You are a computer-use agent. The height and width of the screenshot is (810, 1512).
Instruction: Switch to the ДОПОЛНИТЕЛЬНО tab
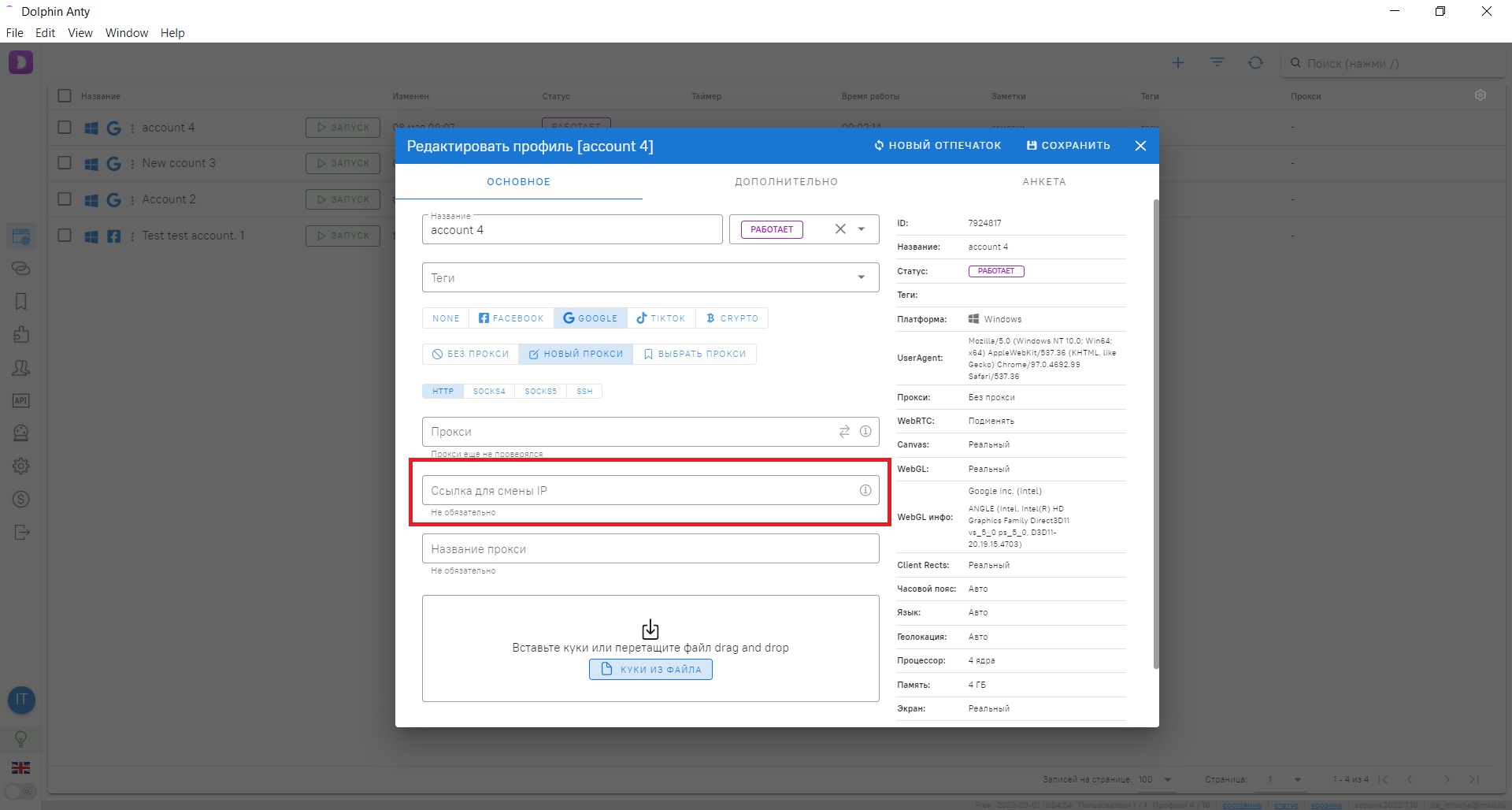point(786,182)
